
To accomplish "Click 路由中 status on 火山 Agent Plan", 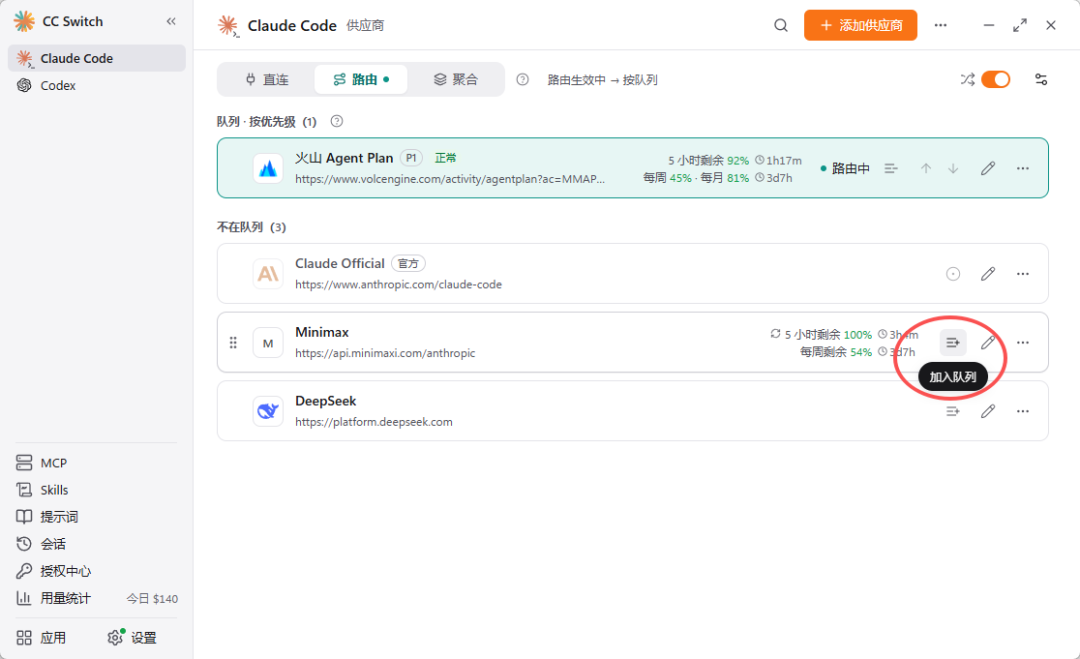I will click(845, 168).
